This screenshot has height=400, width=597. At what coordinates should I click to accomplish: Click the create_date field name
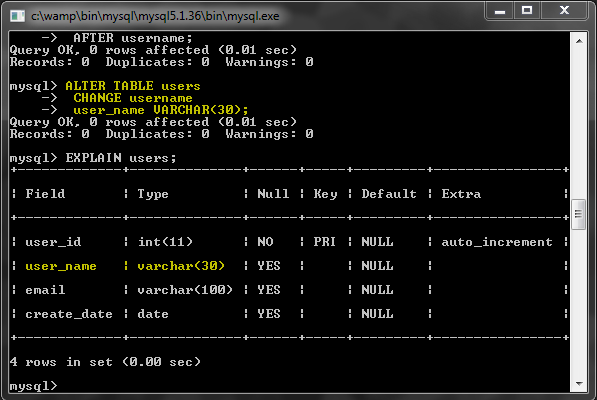(69, 314)
